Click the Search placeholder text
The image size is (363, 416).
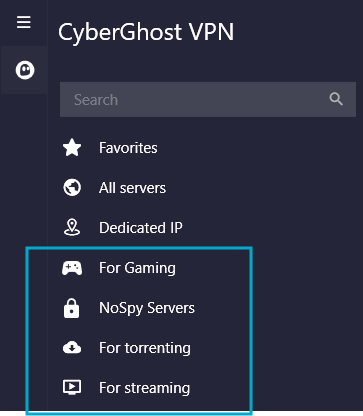pos(96,100)
